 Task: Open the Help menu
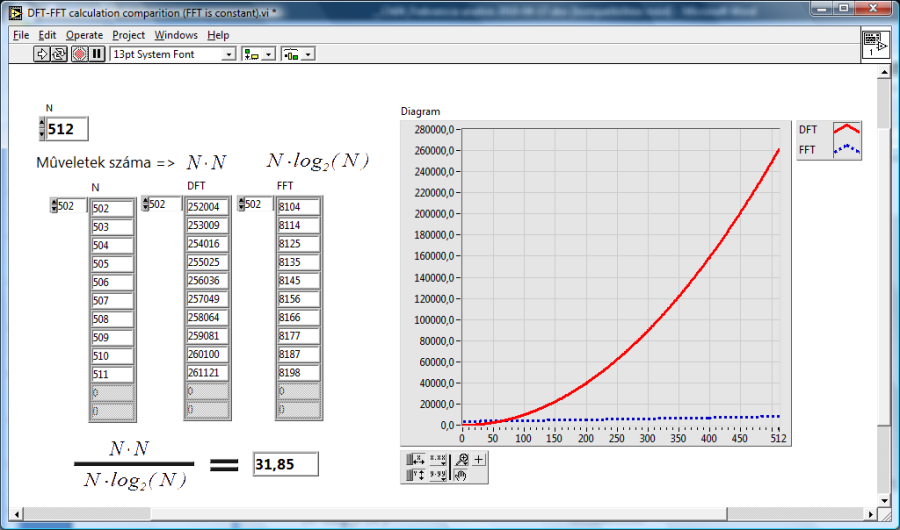coord(218,35)
